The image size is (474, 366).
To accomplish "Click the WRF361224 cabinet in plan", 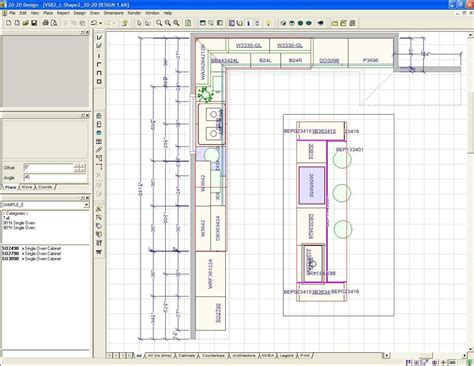I will [x=210, y=274].
